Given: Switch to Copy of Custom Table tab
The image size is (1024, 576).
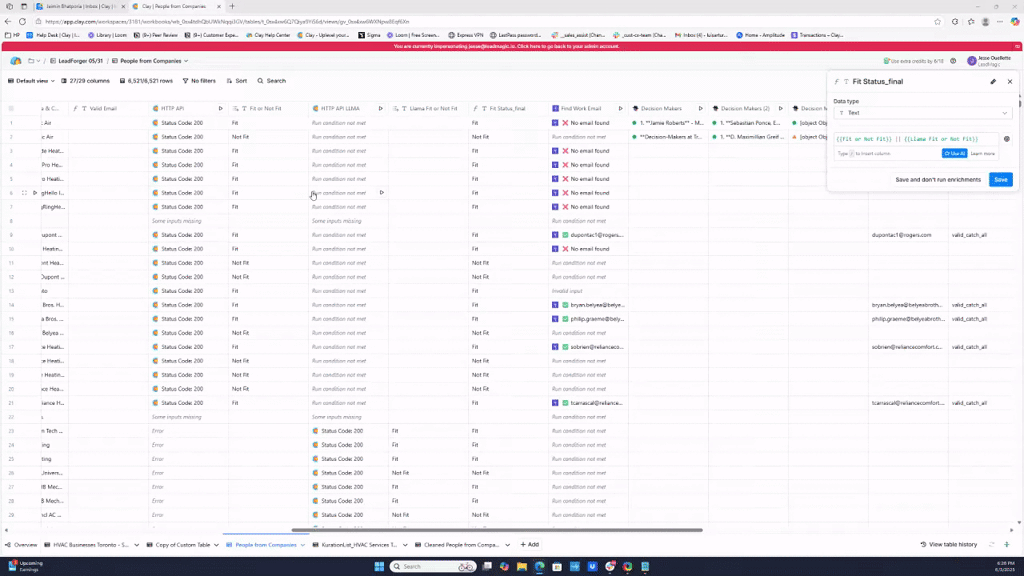Looking at the screenshot, I should 182,545.
